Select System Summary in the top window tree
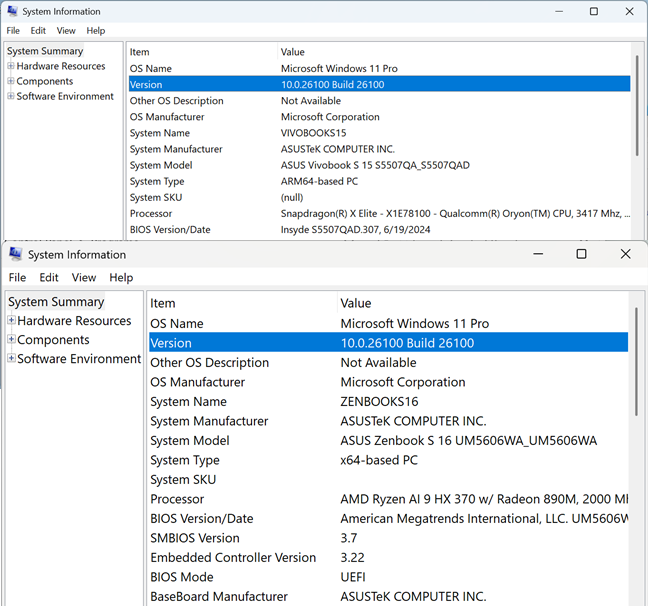Screen dimensions: 648x606 click(x=45, y=51)
